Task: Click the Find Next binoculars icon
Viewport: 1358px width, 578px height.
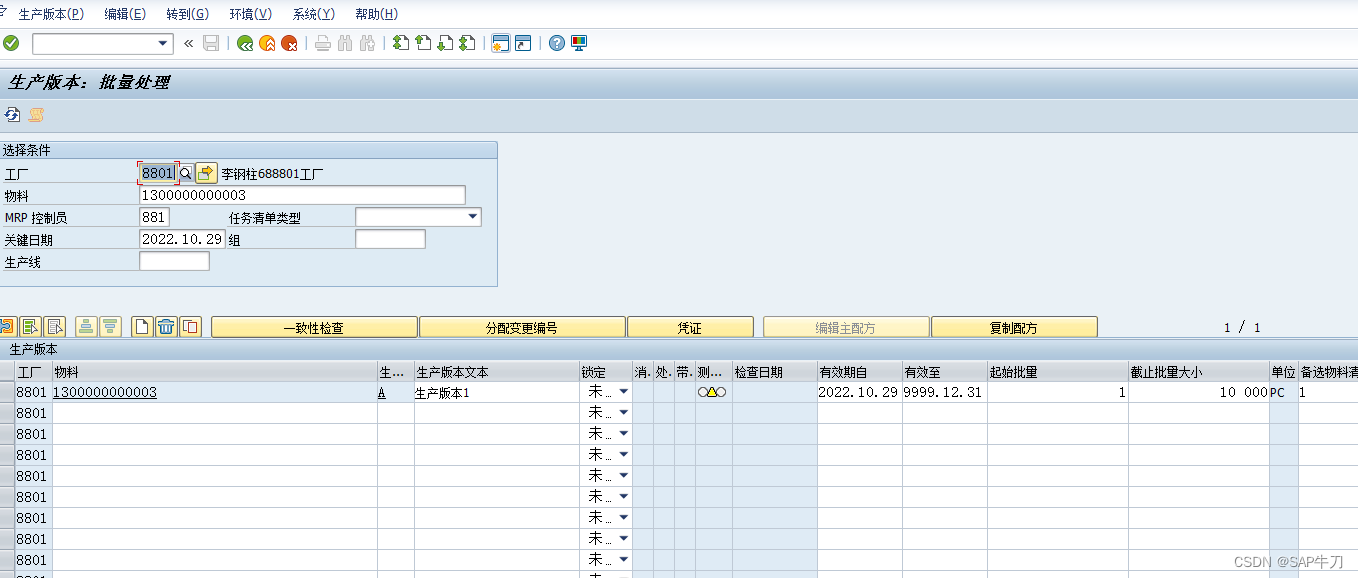Action: (367, 43)
